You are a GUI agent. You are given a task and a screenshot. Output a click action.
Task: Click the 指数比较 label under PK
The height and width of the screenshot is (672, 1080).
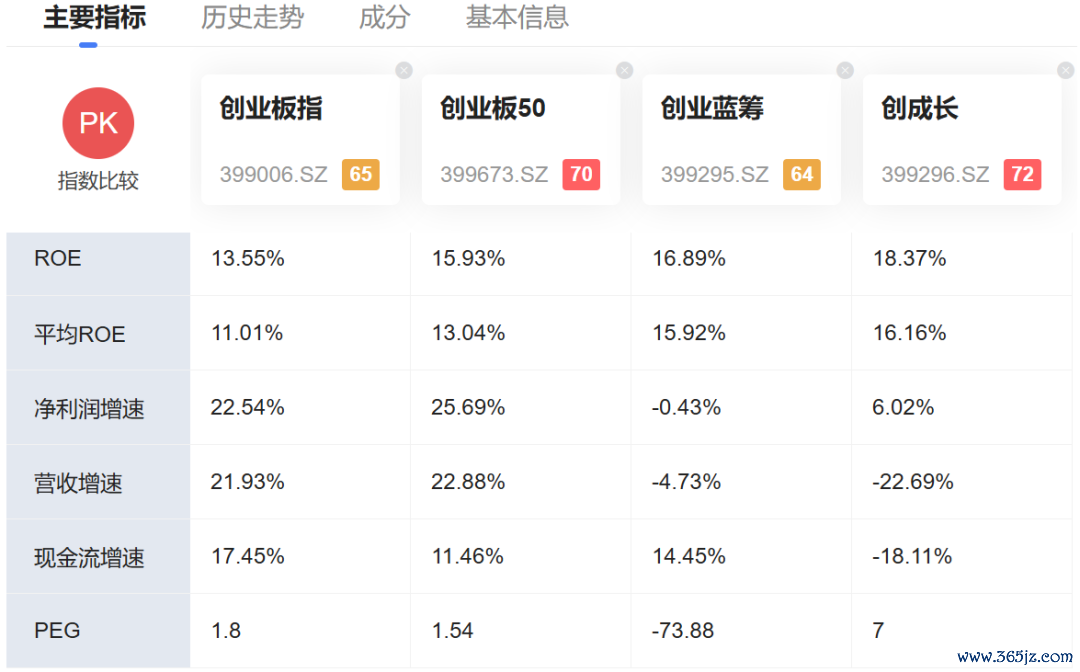(x=98, y=181)
